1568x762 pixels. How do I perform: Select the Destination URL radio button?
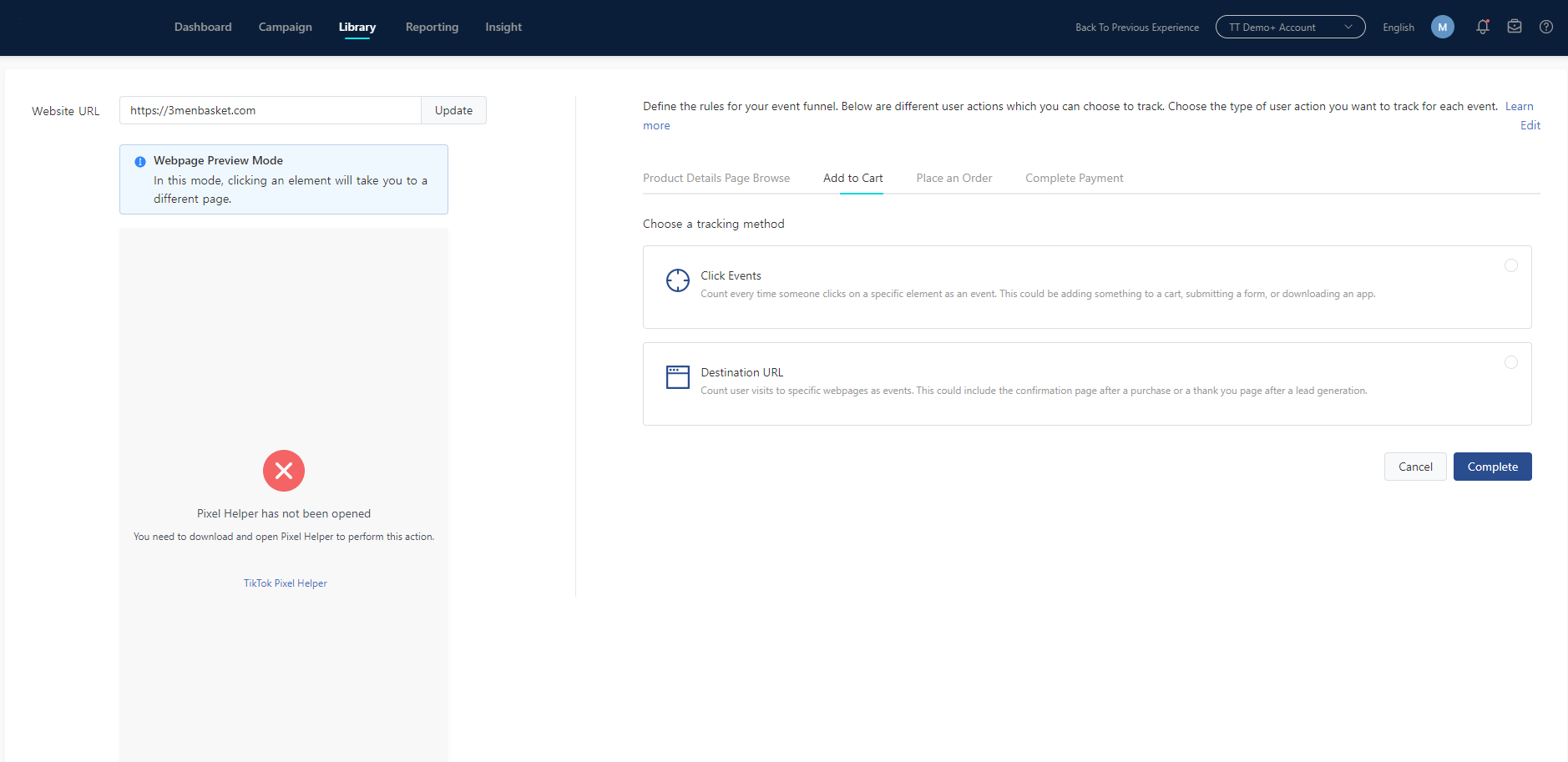click(x=1511, y=362)
